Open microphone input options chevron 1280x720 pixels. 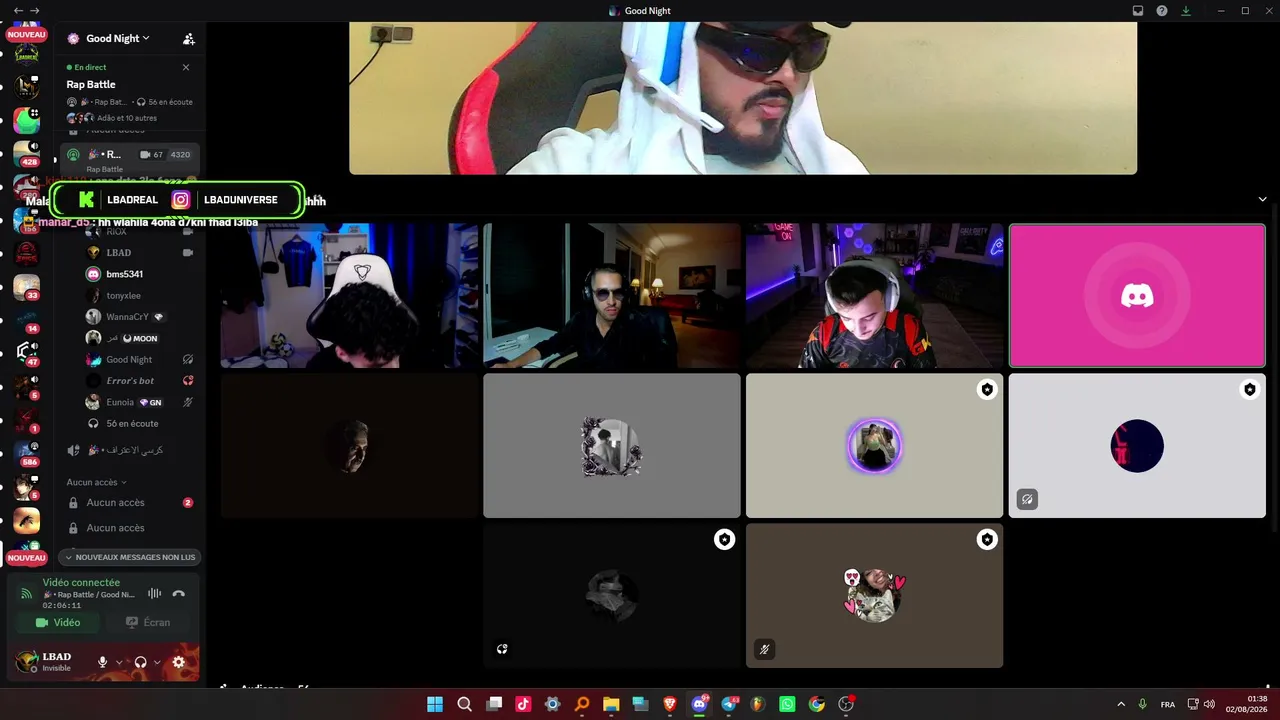point(119,662)
